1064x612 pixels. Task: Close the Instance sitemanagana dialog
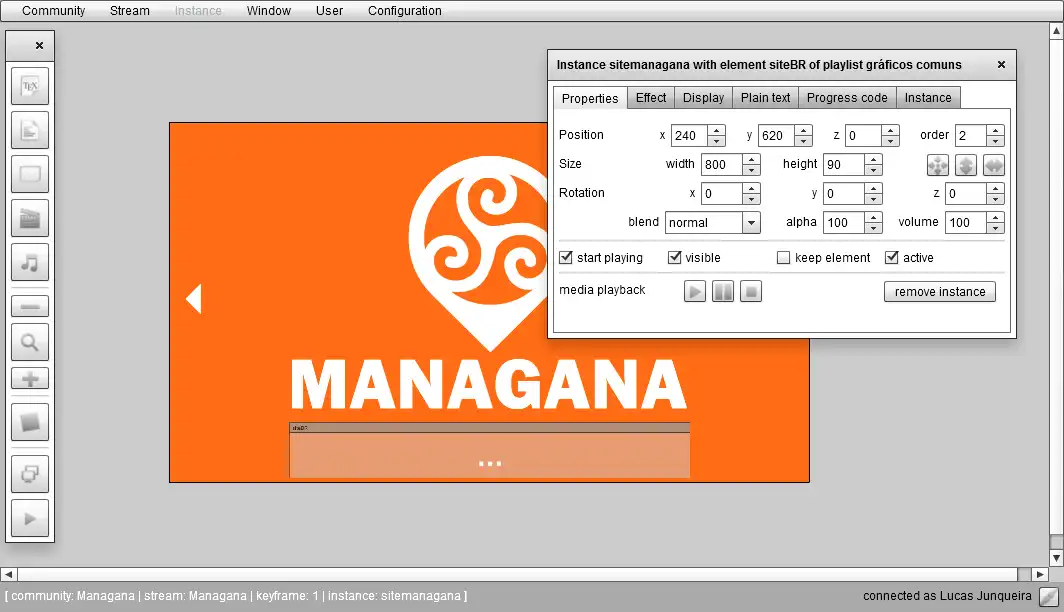1001,64
